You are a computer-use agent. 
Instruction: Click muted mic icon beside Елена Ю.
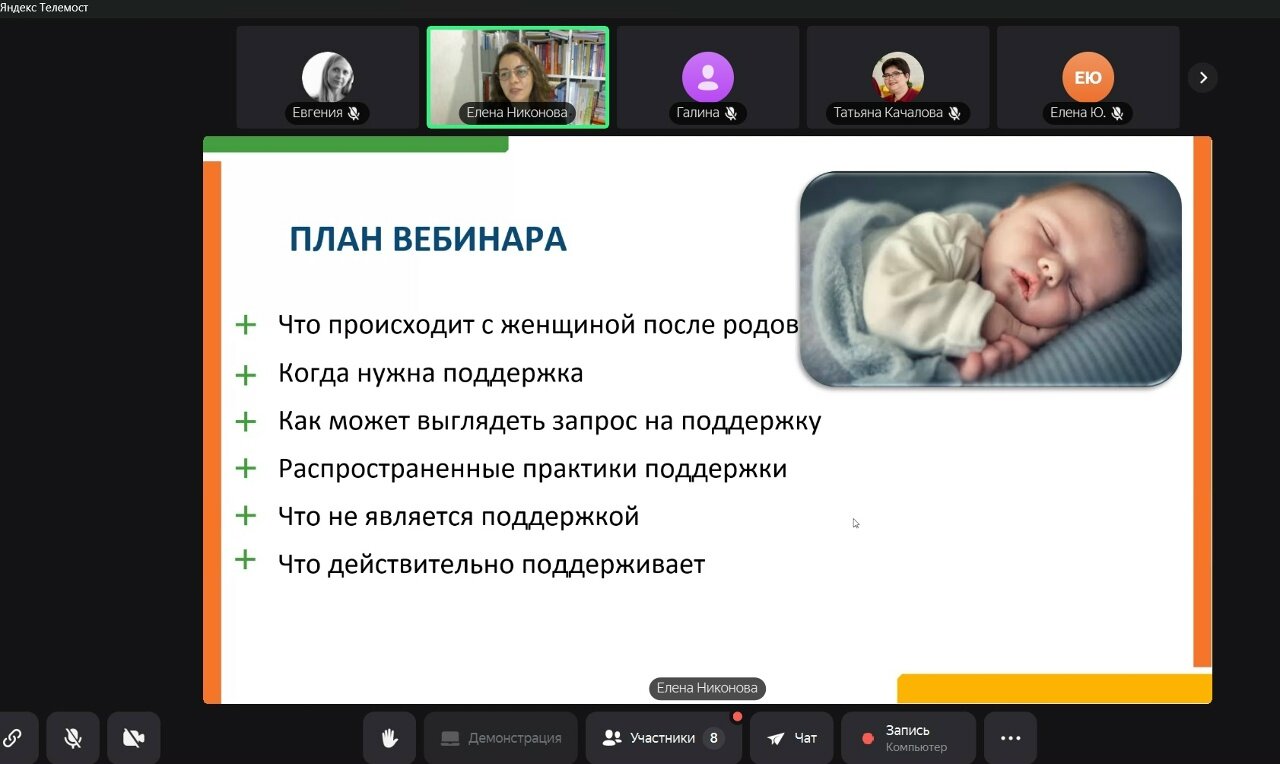(1116, 113)
